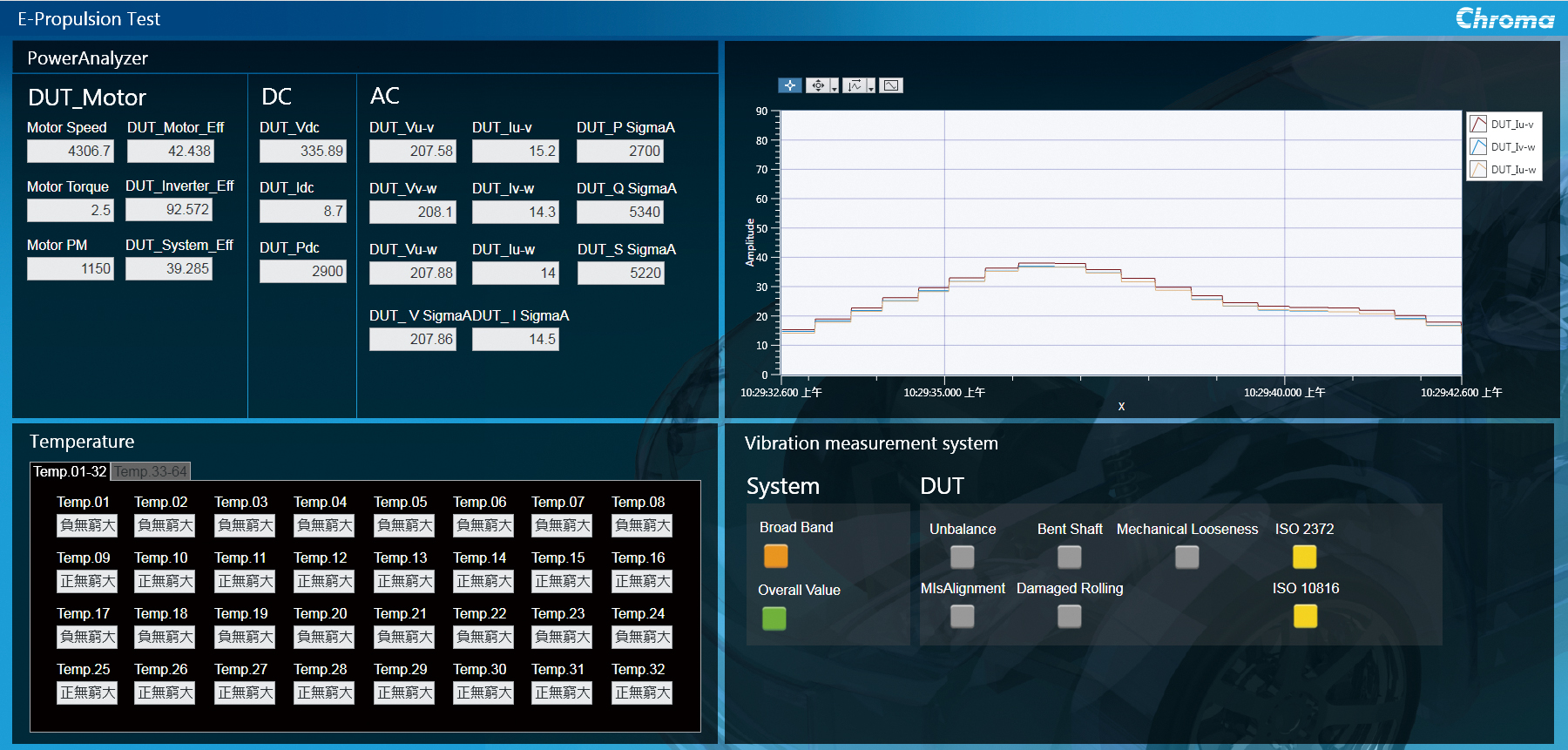This screenshot has width=1568, height=750.
Task: Click the Temp.08 reading box
Action: tap(642, 525)
